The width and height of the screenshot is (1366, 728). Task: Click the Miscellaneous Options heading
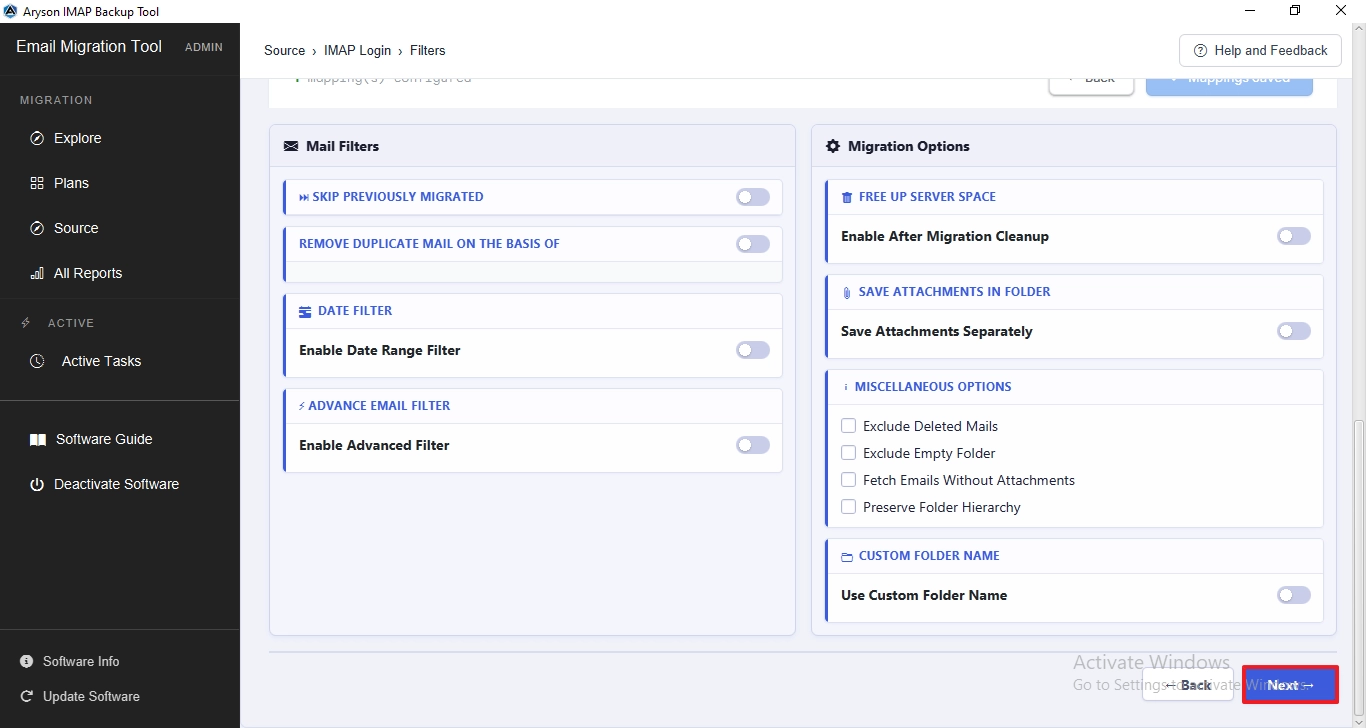coord(933,387)
